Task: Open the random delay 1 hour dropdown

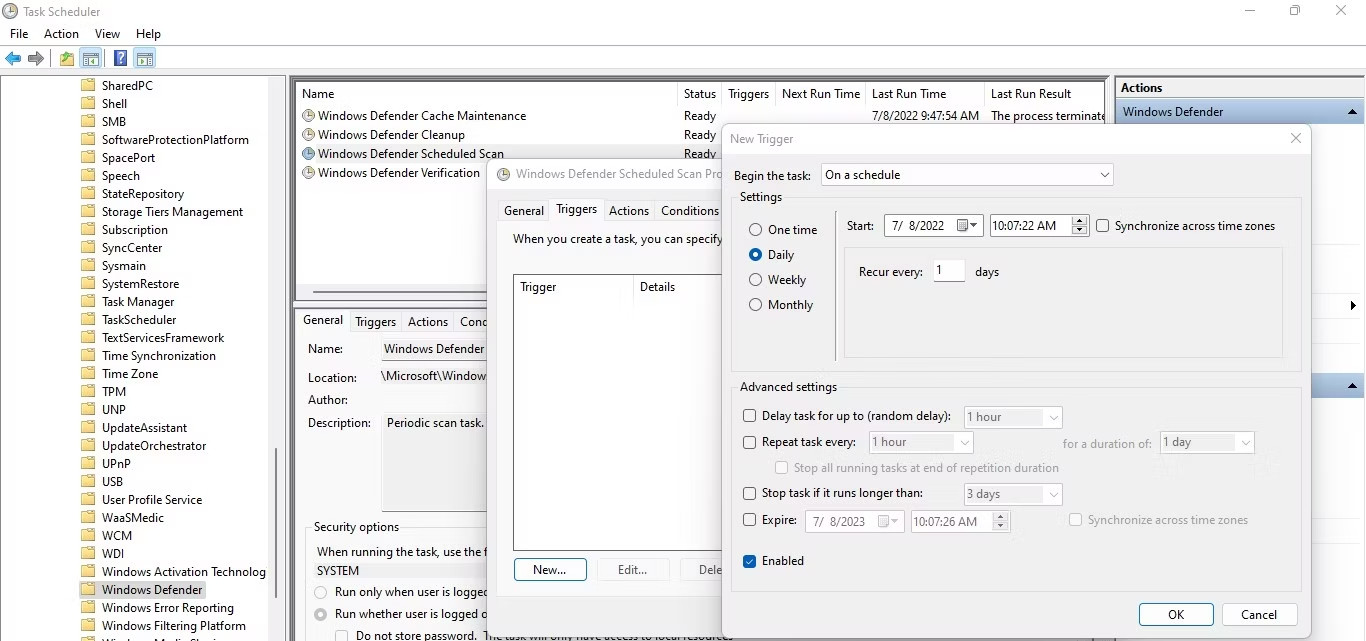Action: [x=1013, y=417]
